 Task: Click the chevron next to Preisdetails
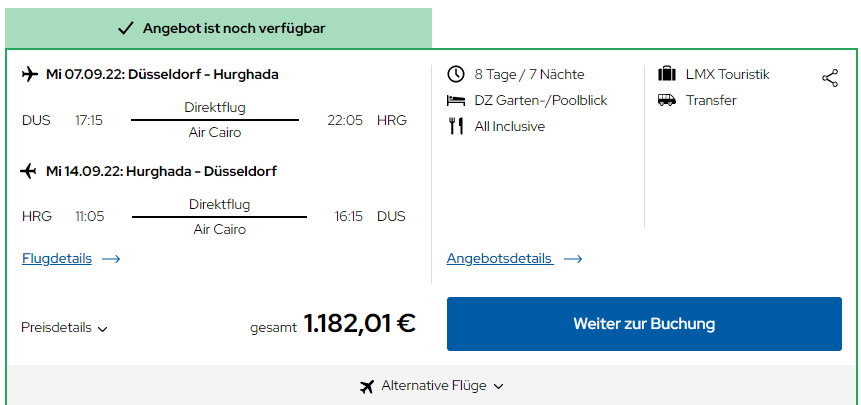pos(103,328)
